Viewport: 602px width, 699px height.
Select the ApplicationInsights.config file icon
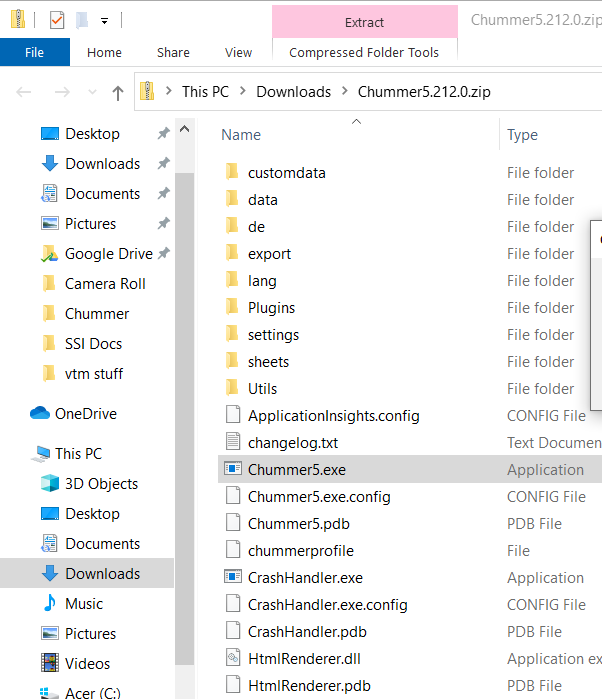point(233,414)
